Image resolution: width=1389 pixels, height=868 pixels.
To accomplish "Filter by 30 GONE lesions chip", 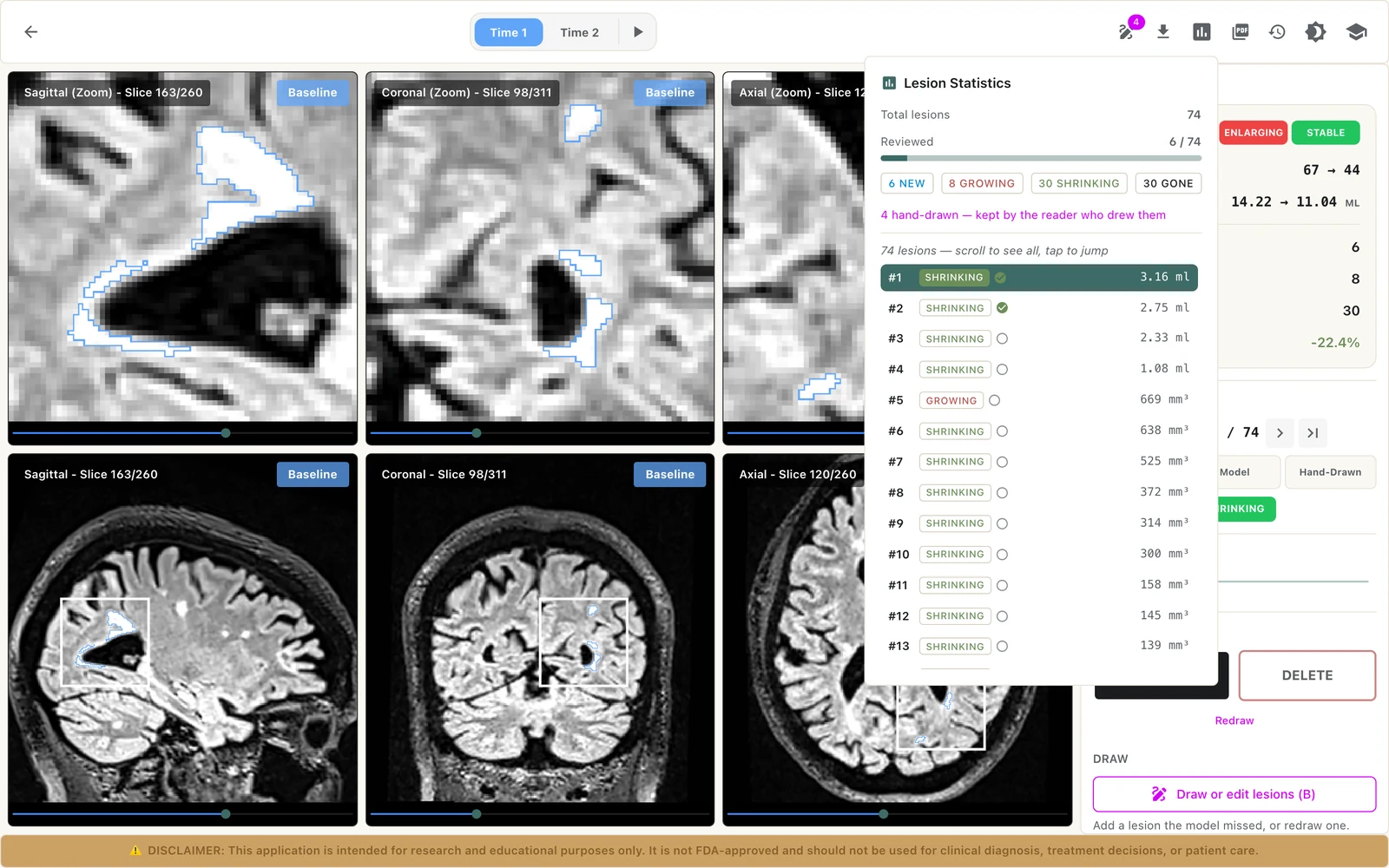I will [x=1168, y=183].
